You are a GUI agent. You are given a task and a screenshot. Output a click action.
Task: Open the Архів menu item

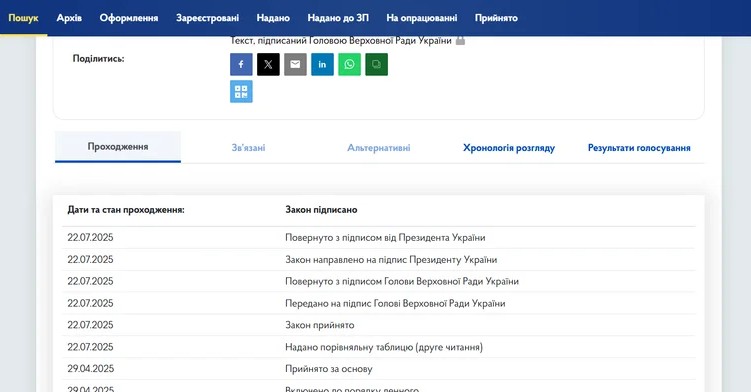[x=69, y=18]
